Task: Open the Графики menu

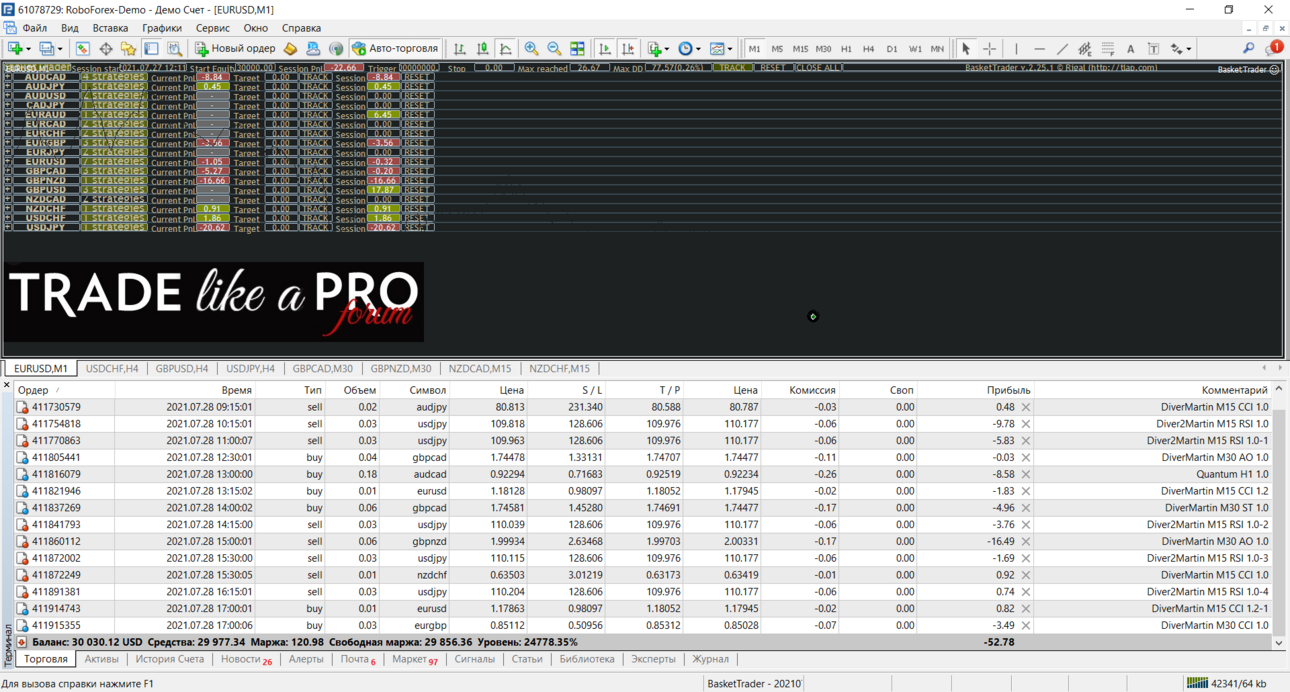Action: click(161, 28)
